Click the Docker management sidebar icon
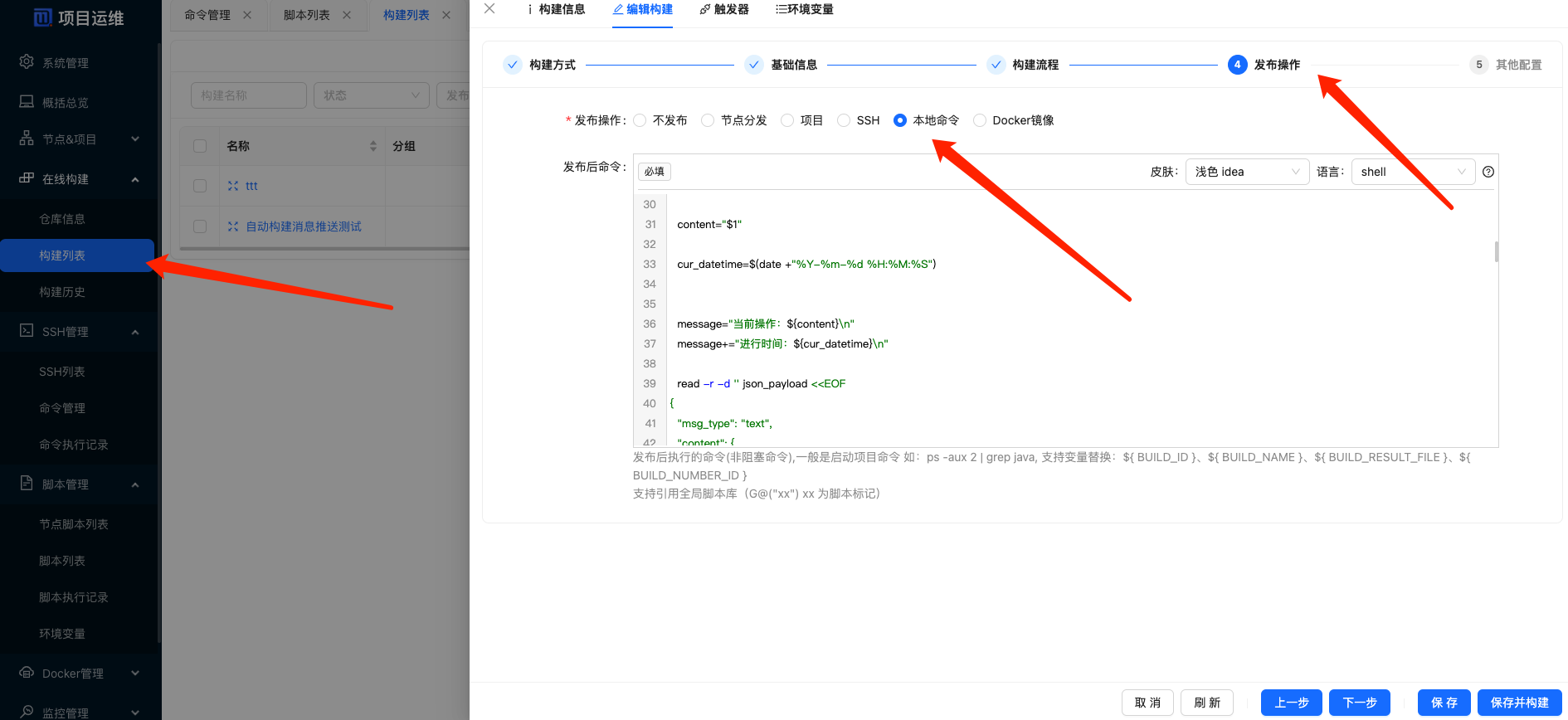 click(x=27, y=673)
